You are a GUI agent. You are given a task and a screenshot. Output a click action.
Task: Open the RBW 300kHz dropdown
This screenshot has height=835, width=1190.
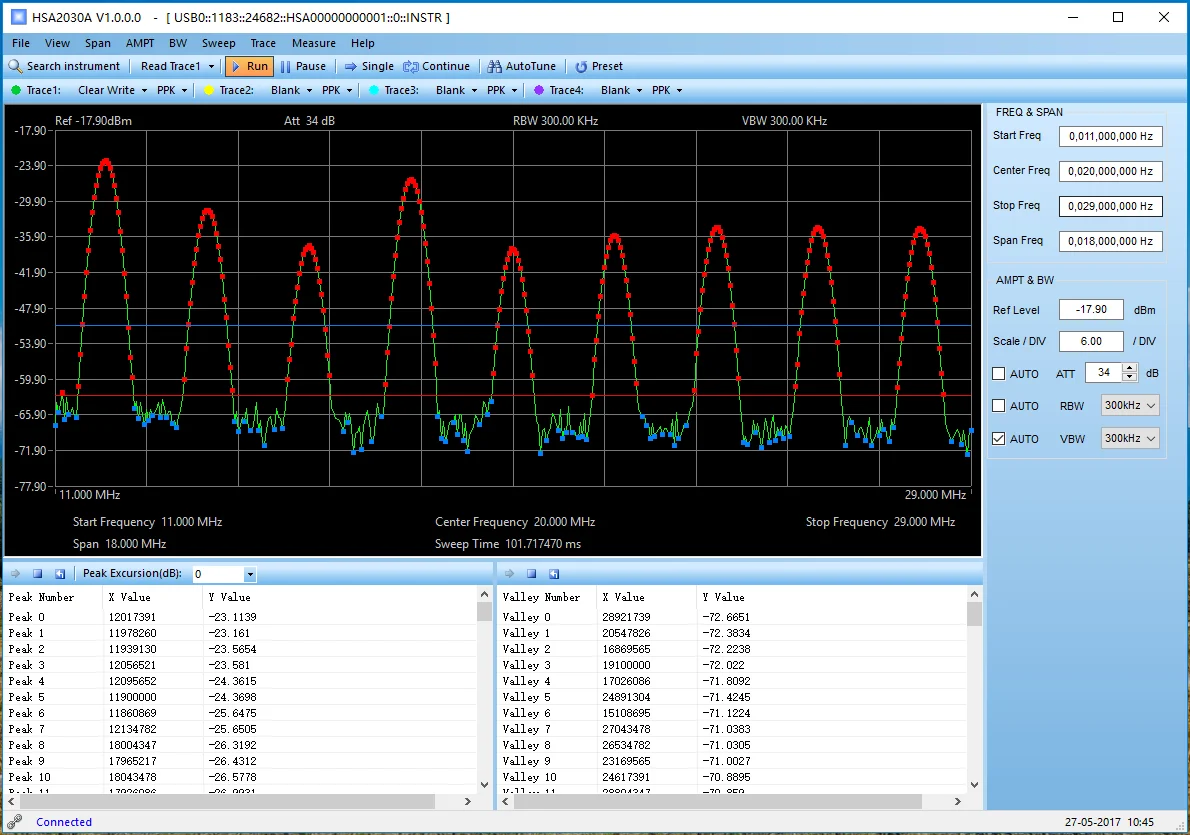coord(1130,406)
